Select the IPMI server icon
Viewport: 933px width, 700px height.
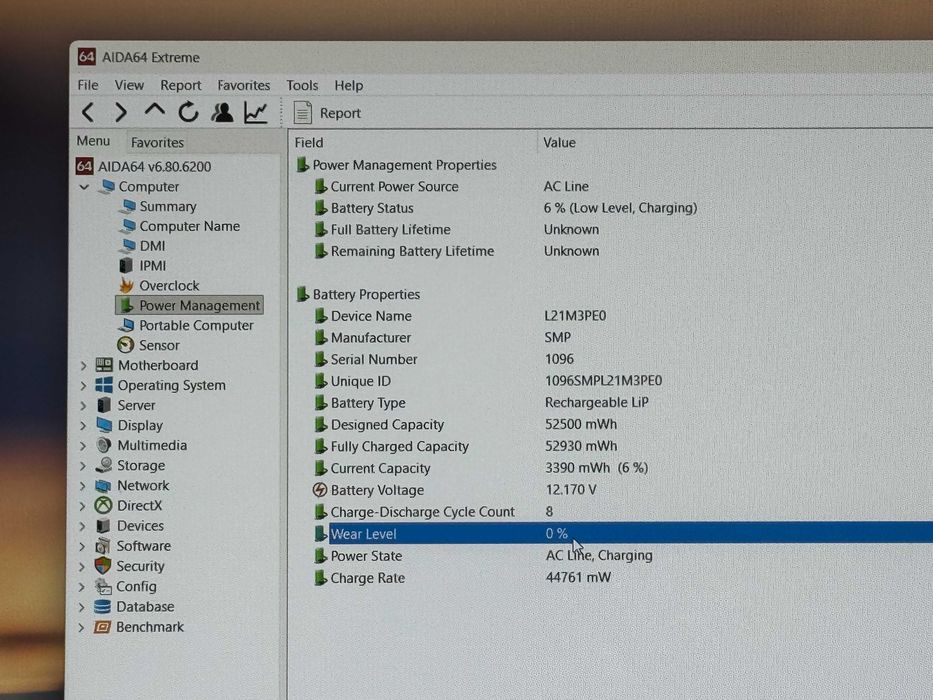(126, 265)
